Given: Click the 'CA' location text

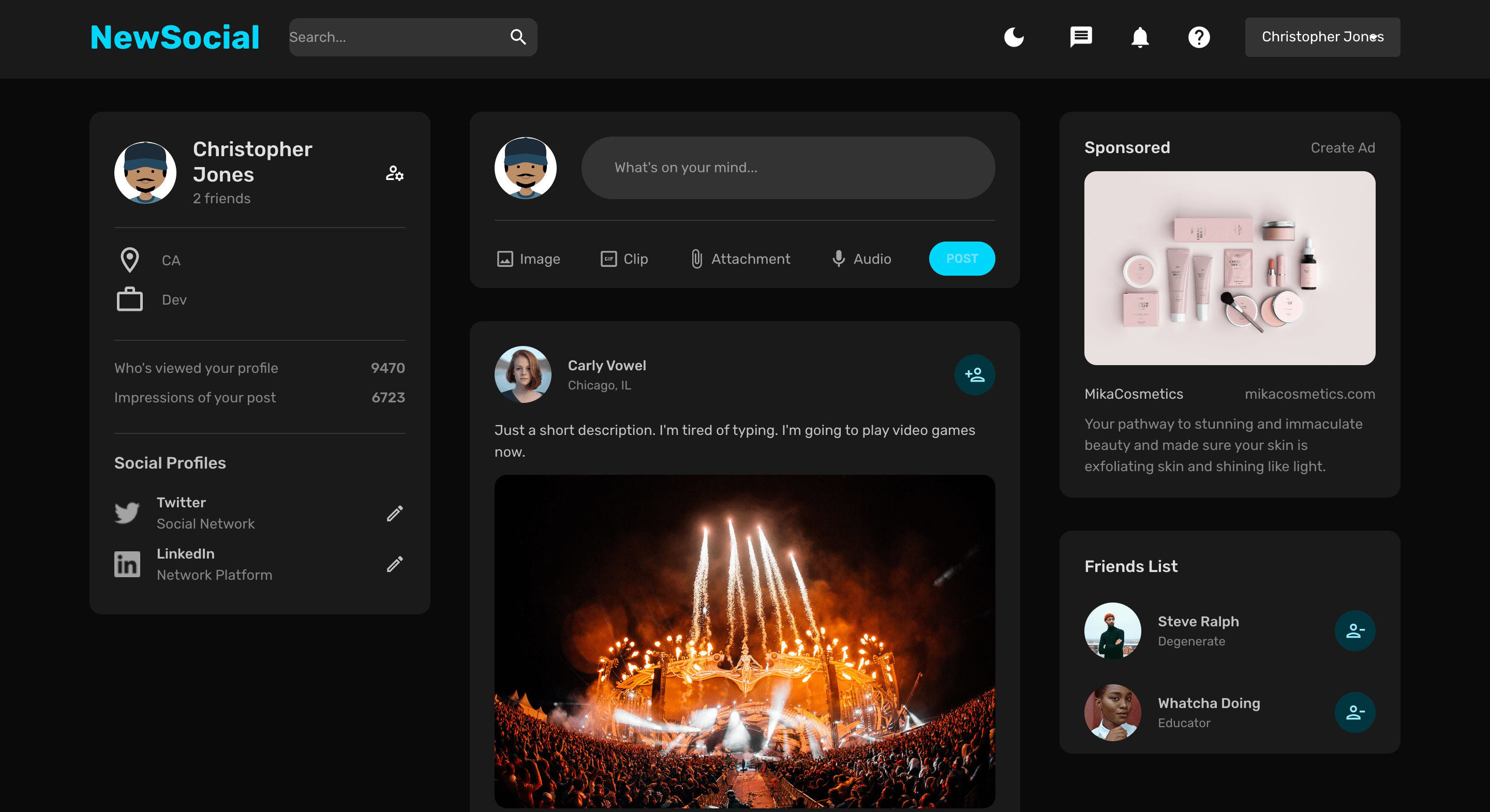Looking at the screenshot, I should coord(171,261).
